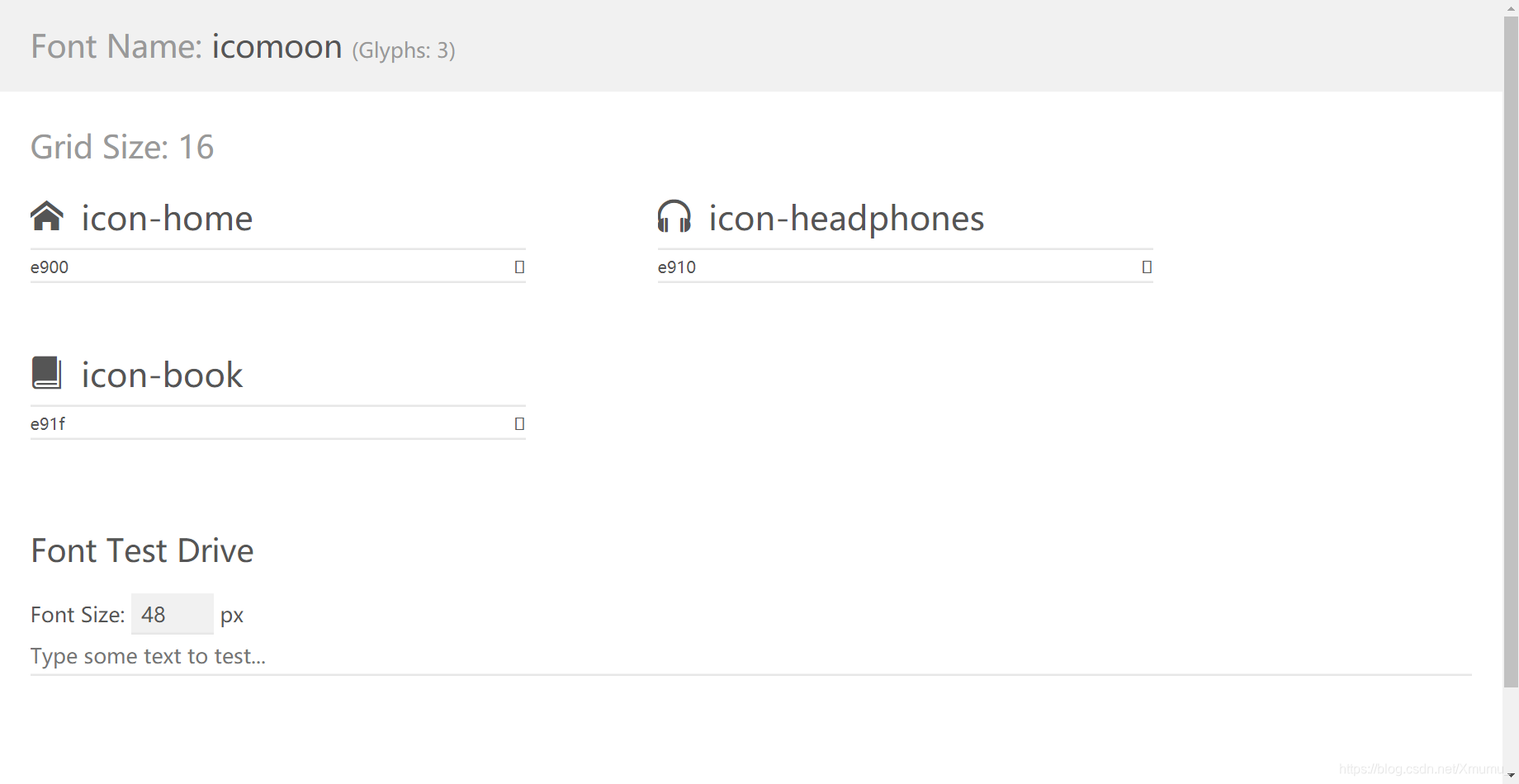Click the headphones glyph icon
The width and height of the screenshot is (1519, 784).
[x=674, y=216]
